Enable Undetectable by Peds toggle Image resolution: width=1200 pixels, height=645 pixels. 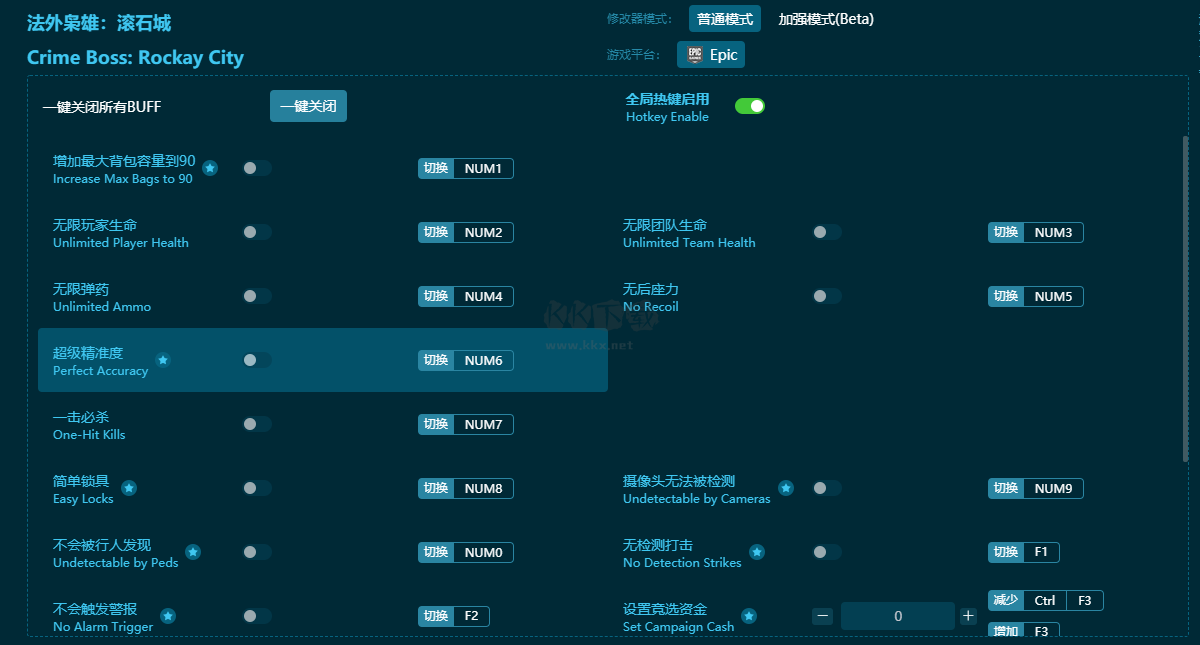pos(257,552)
